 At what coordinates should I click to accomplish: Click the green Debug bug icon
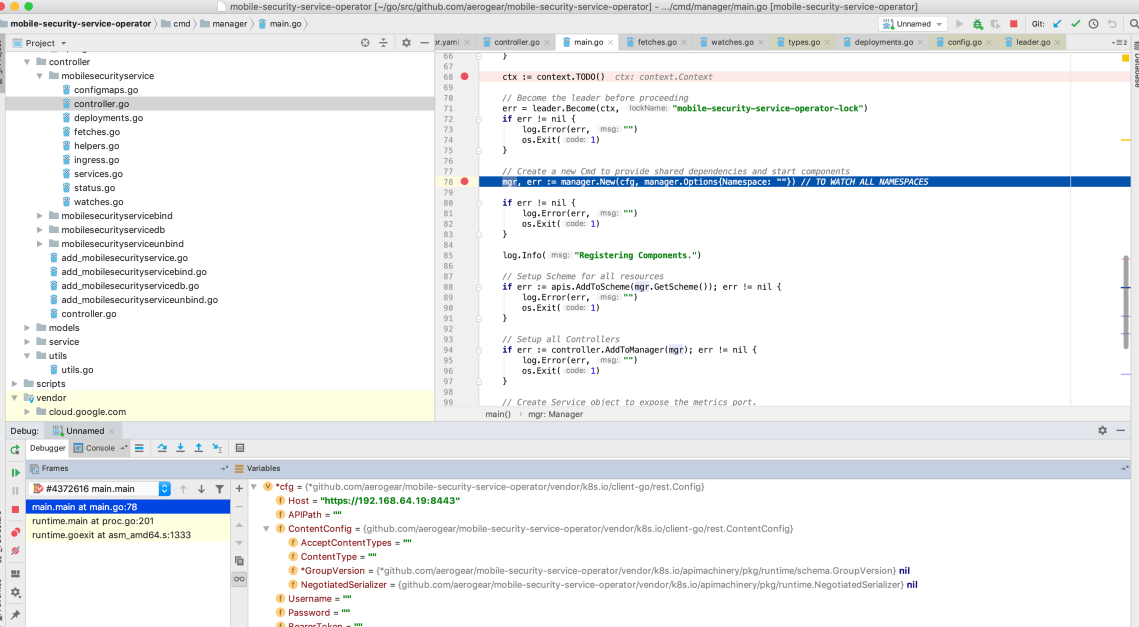pos(976,24)
